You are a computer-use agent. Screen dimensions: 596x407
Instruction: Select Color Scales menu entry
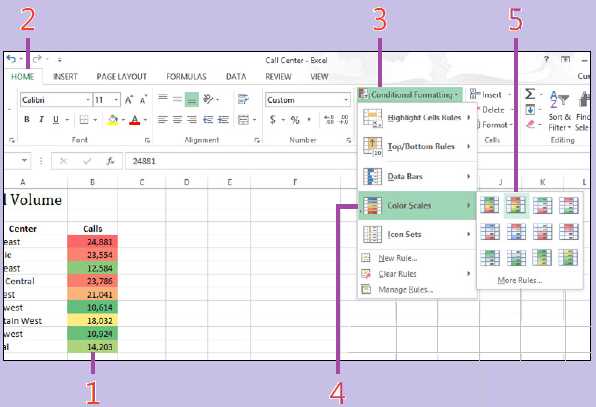pos(417,206)
